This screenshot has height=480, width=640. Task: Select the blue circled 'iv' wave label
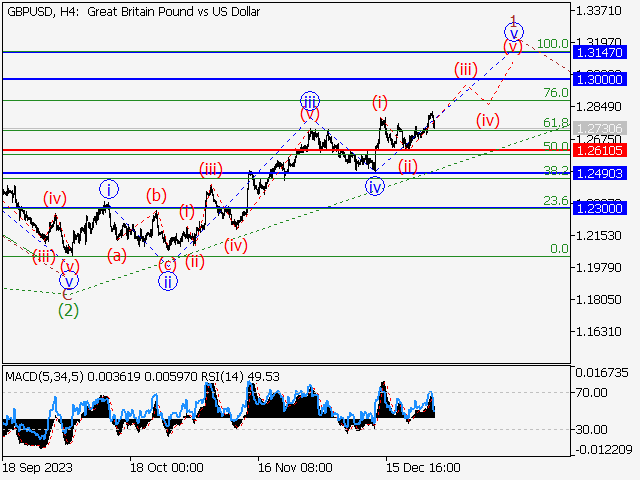(x=375, y=187)
